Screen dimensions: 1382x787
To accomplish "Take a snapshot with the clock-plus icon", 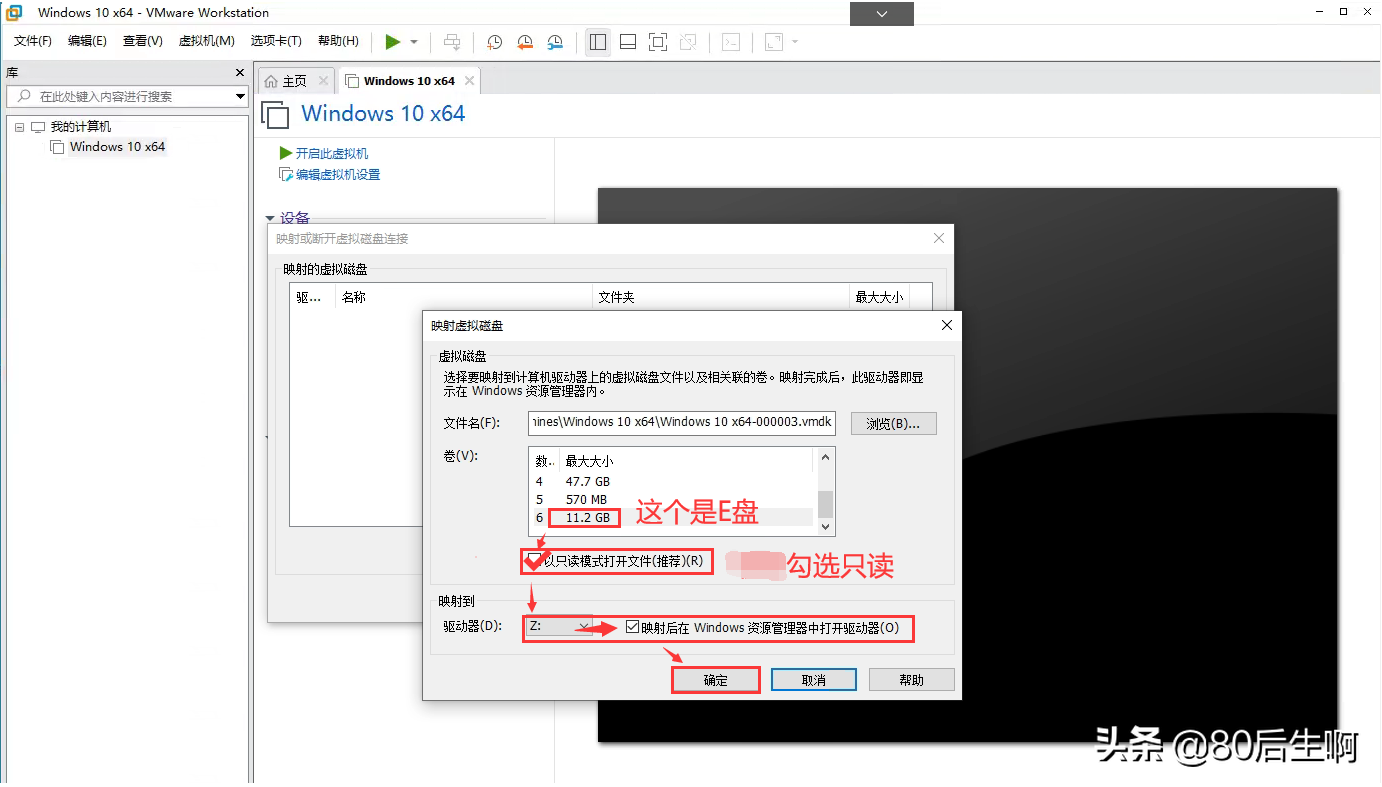I will pos(494,42).
